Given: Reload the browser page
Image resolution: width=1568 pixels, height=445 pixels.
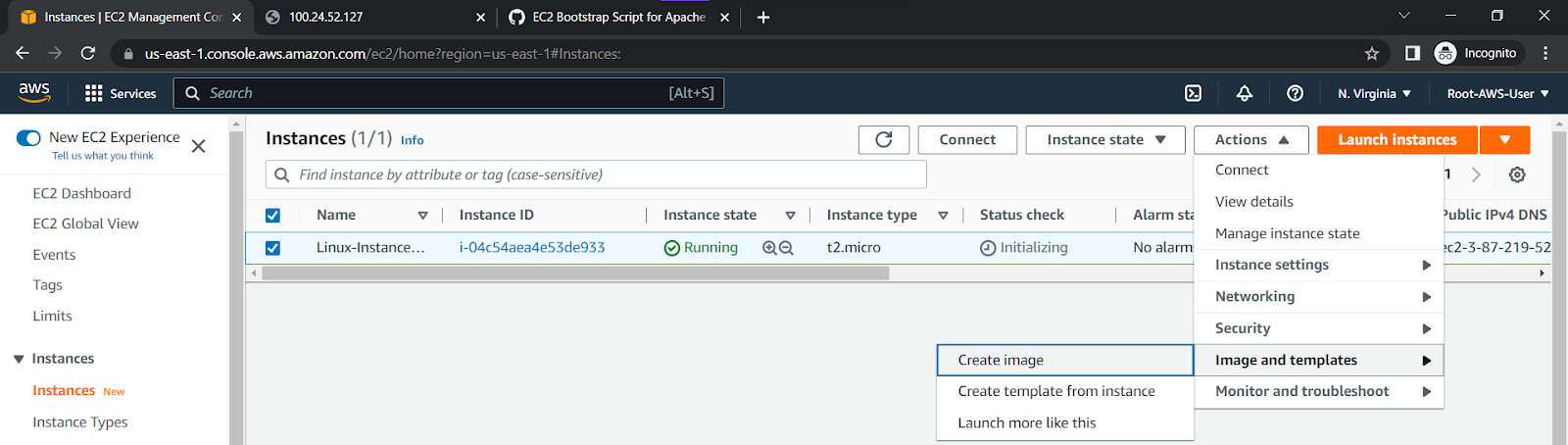Looking at the screenshot, I should point(88,53).
